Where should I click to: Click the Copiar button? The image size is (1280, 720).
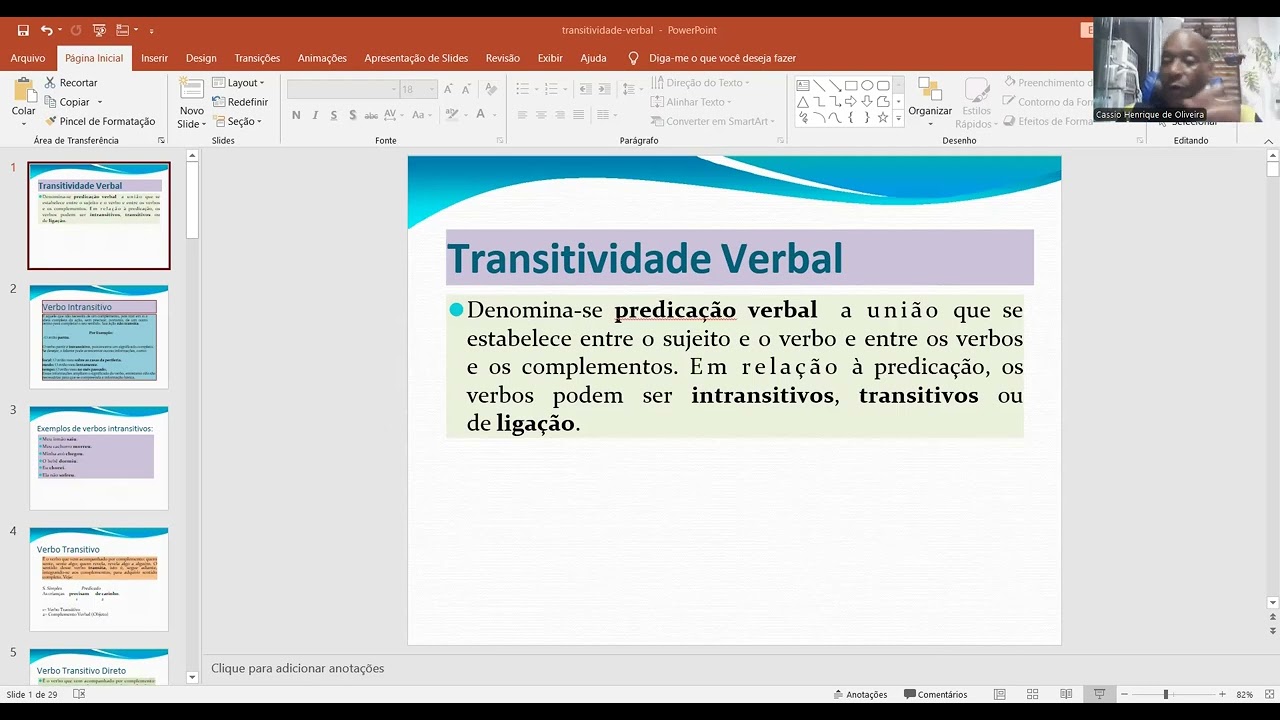pos(67,102)
